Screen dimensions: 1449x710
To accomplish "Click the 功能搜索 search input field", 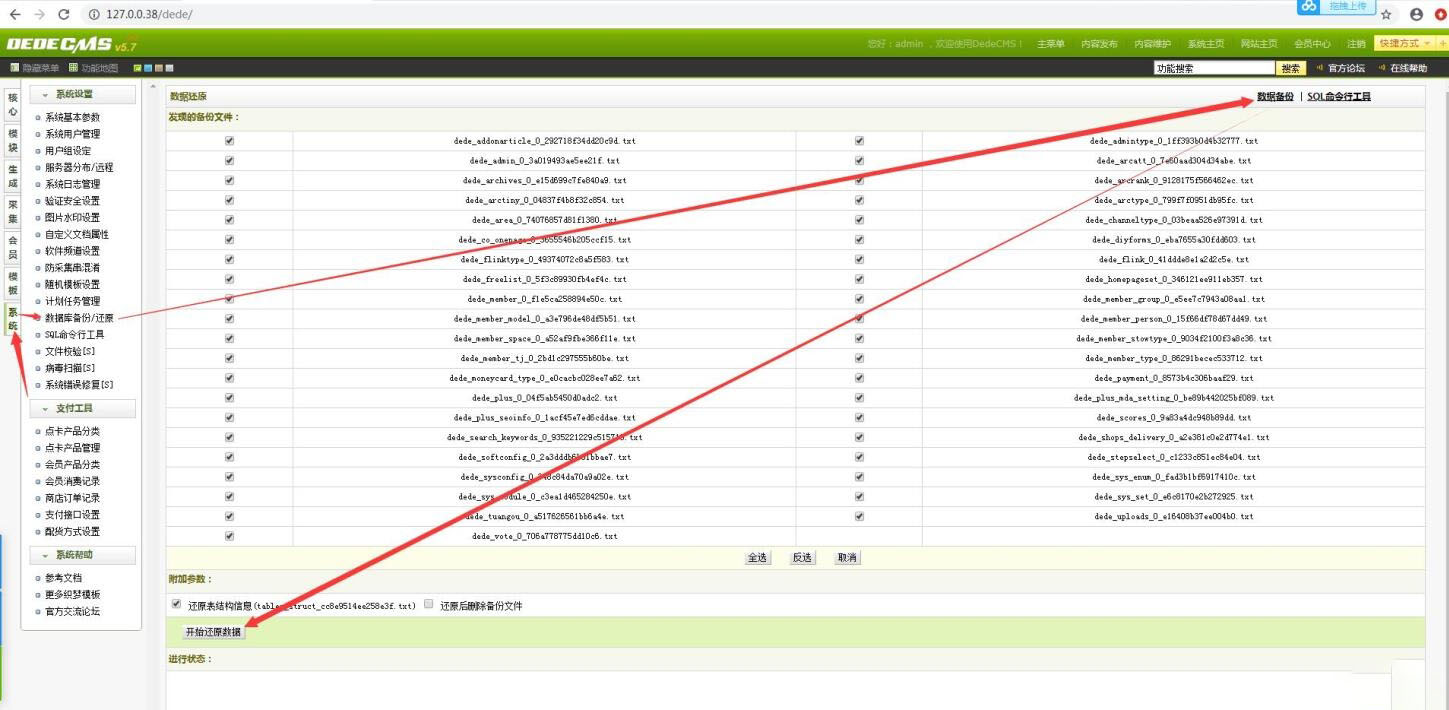I will pos(1214,68).
